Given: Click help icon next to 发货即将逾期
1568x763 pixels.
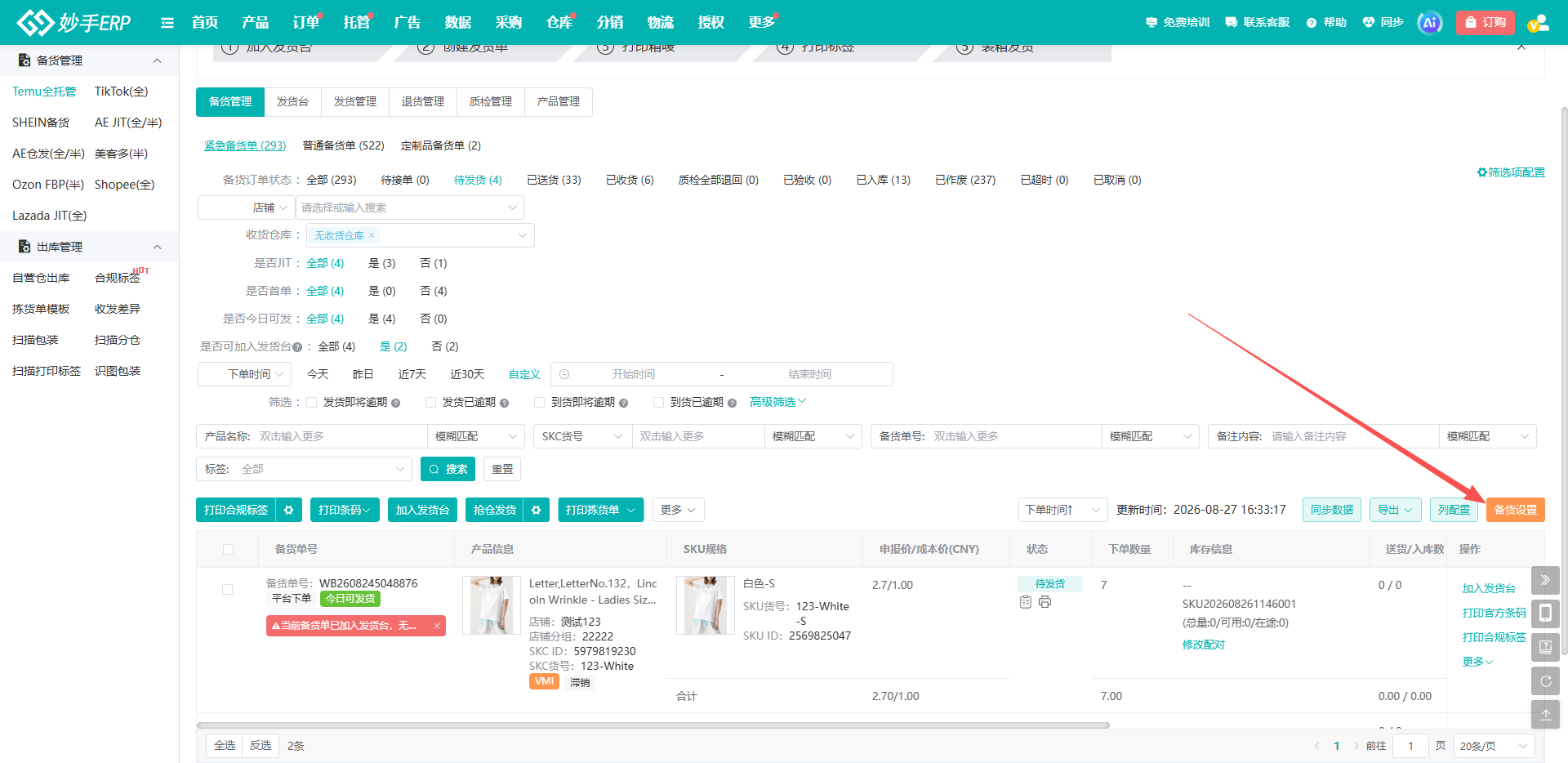Looking at the screenshot, I should 396,403.
